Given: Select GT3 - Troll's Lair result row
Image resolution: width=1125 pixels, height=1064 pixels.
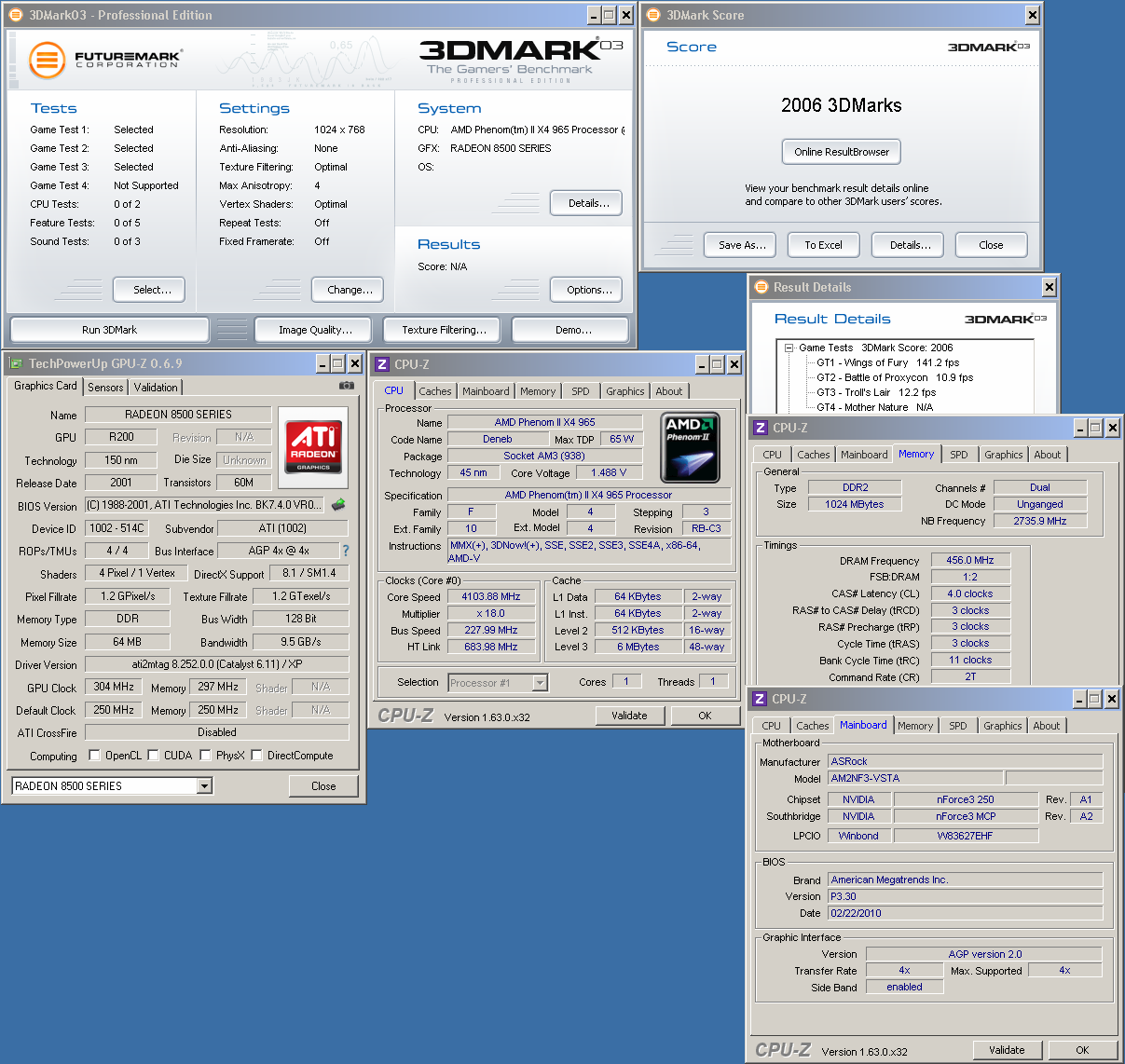Looking at the screenshot, I should coord(876,392).
